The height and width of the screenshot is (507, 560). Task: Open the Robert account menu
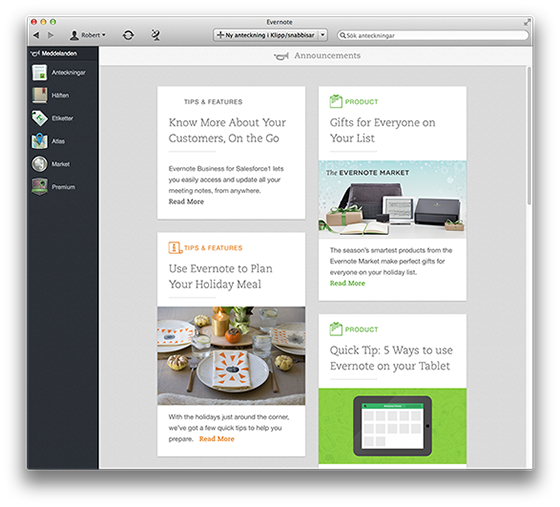88,35
